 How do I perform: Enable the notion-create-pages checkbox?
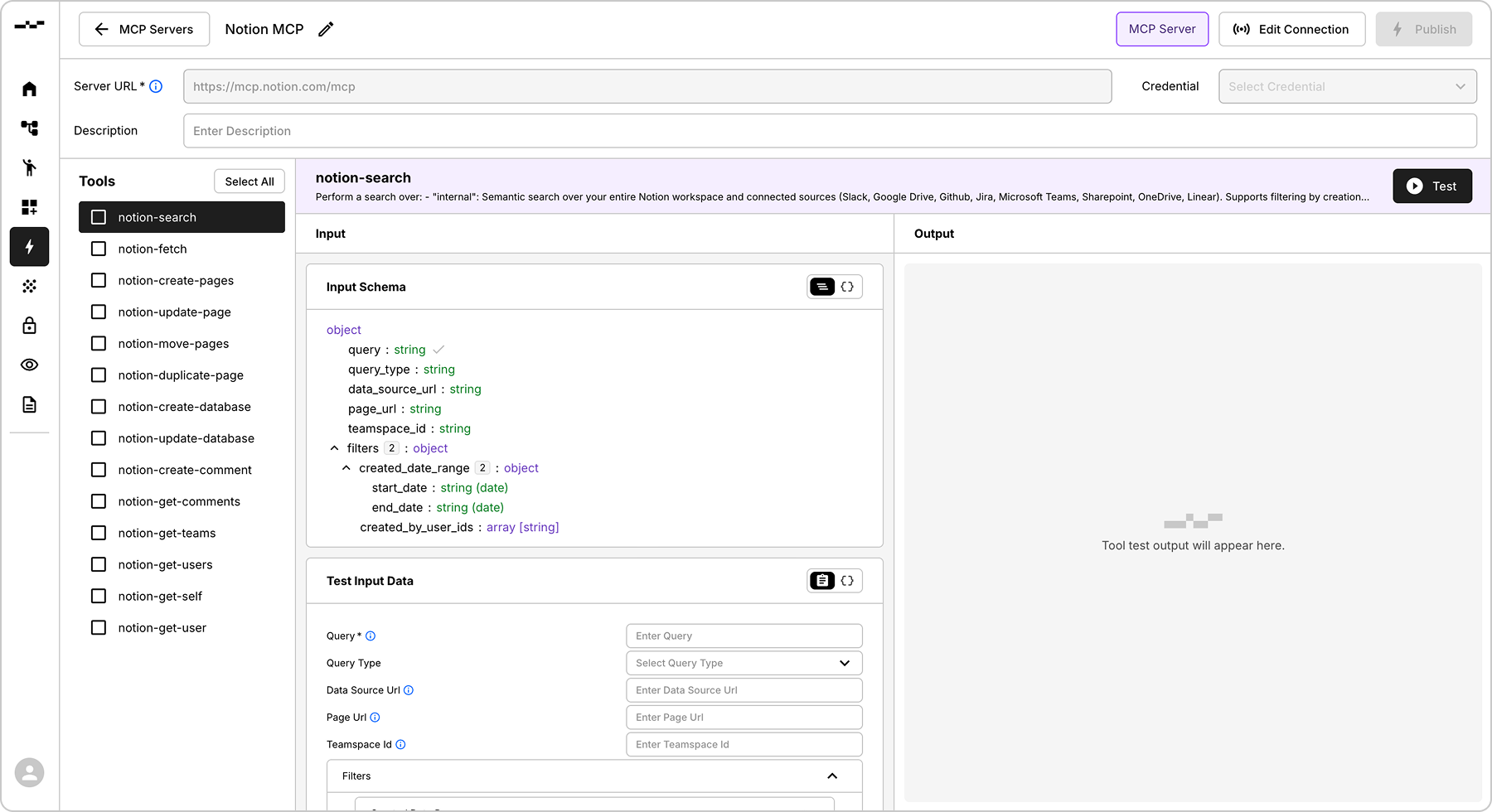pyautogui.click(x=99, y=280)
